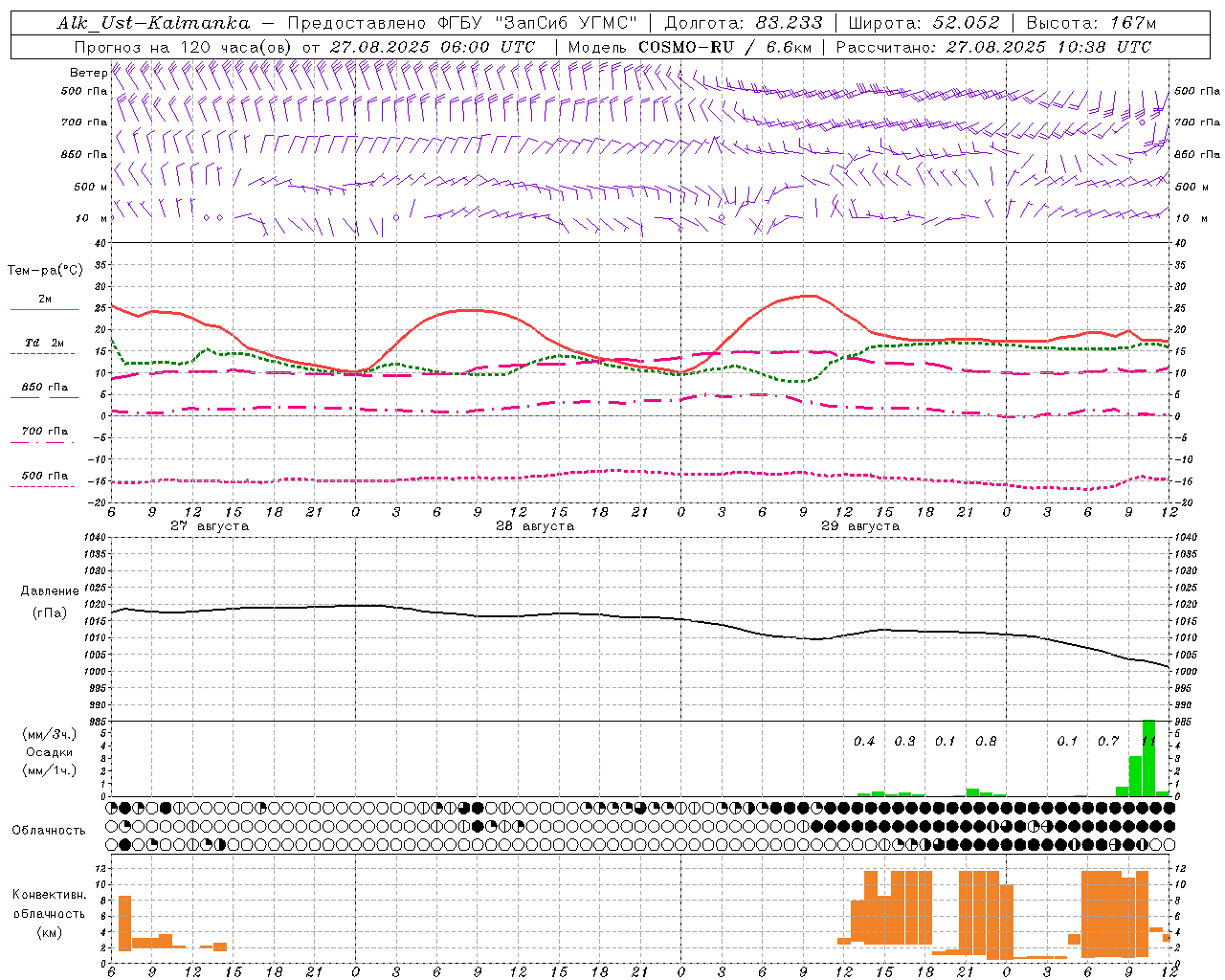This screenshot has height=980, width=1225.
Task: Click the station name Alk_Ust-Kaimanka
Action: pos(153,23)
